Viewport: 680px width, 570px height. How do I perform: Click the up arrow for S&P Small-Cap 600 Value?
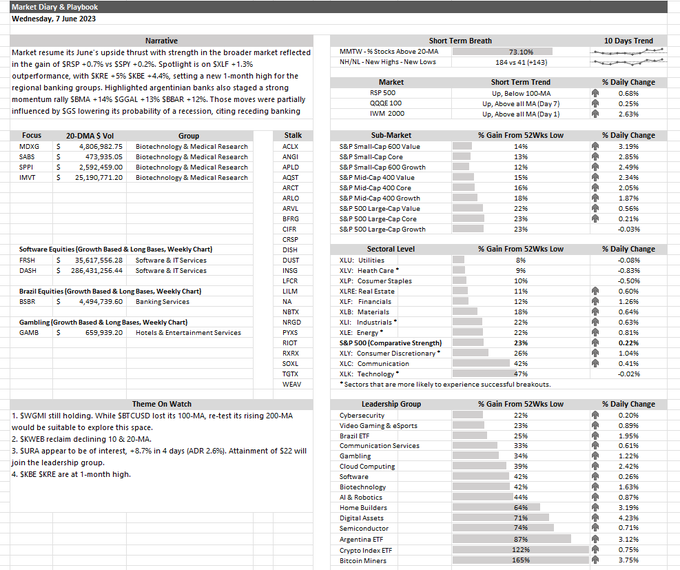pyautogui.click(x=595, y=146)
